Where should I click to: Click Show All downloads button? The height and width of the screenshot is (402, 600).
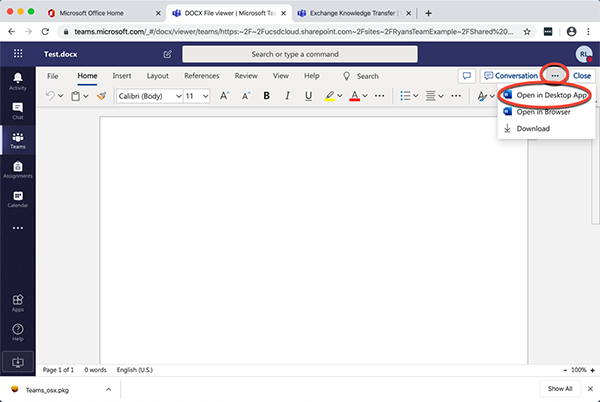pyautogui.click(x=560, y=389)
